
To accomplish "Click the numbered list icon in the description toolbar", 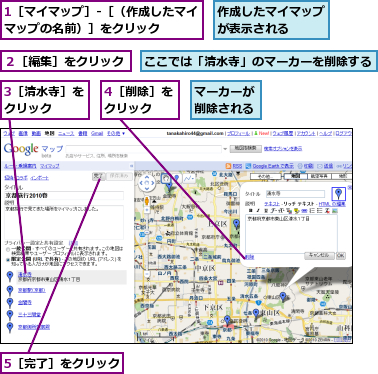I will (x=312, y=211).
